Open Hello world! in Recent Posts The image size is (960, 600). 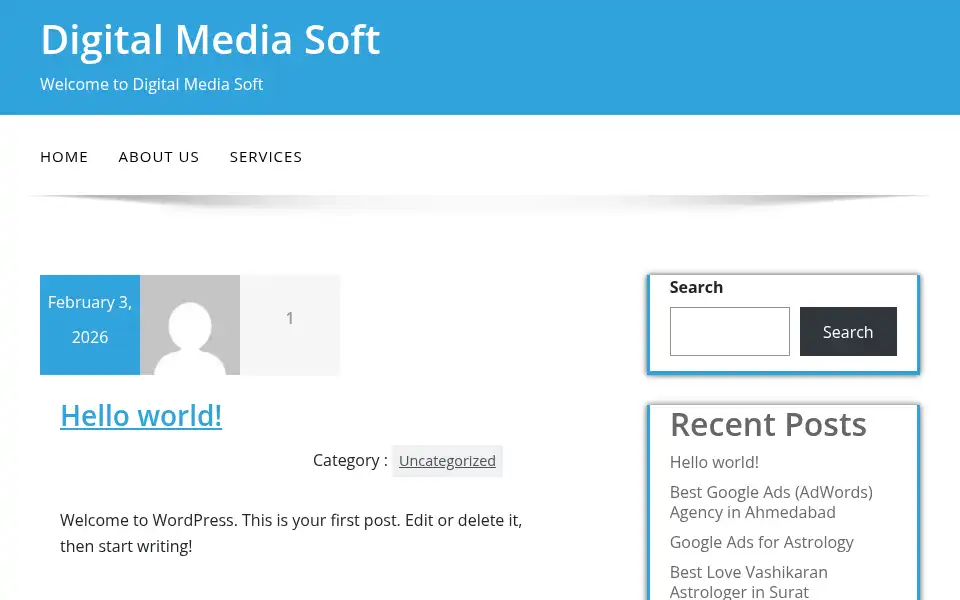coord(714,462)
